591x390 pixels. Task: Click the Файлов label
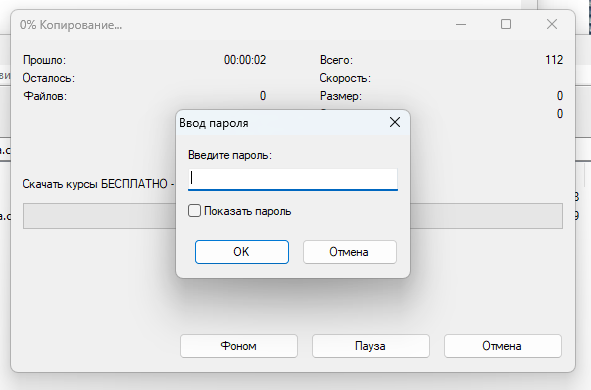click(45, 96)
